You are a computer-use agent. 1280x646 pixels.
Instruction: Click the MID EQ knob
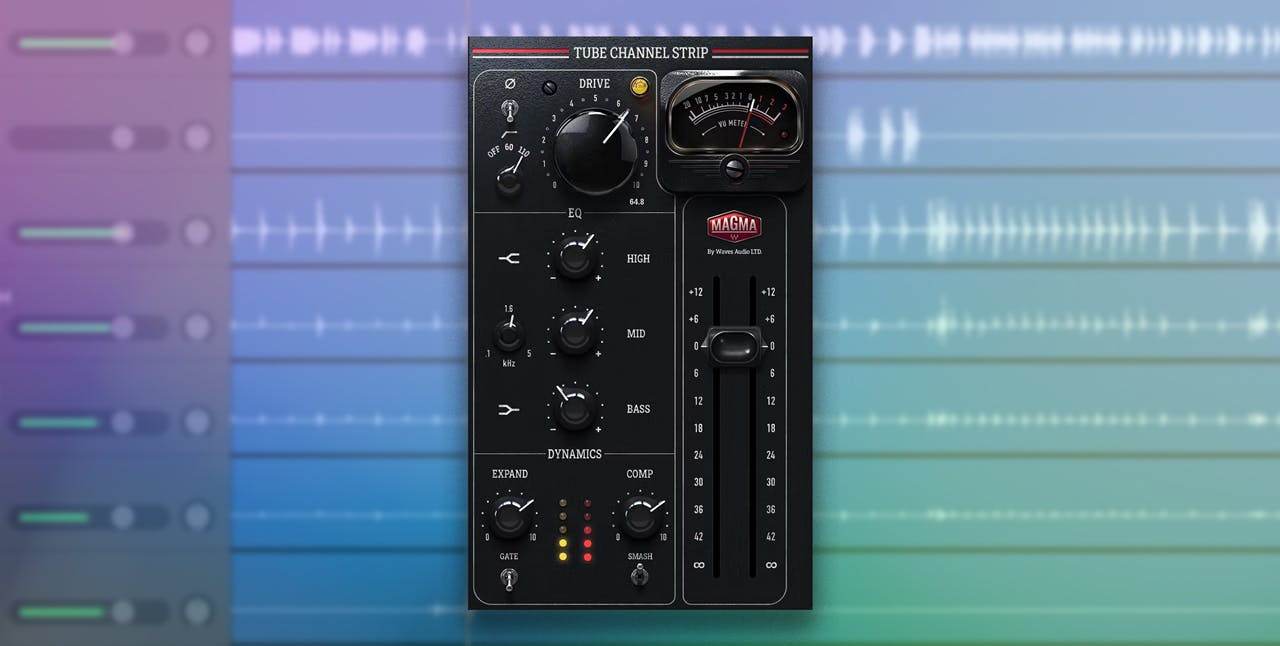[x=574, y=333]
